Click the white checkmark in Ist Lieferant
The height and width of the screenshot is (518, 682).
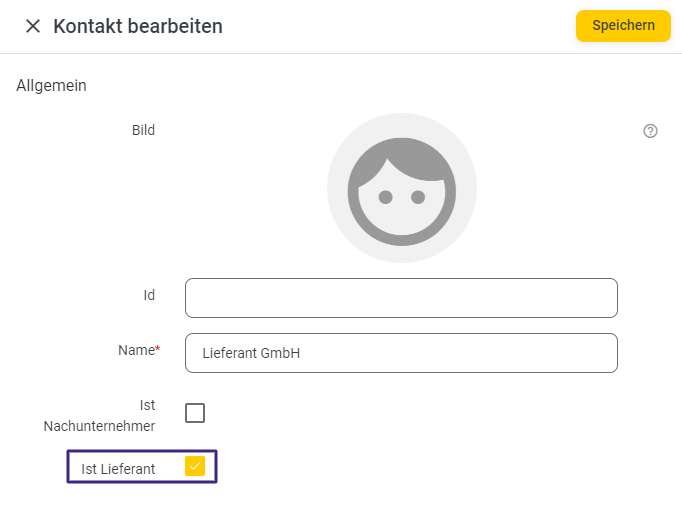[195, 467]
